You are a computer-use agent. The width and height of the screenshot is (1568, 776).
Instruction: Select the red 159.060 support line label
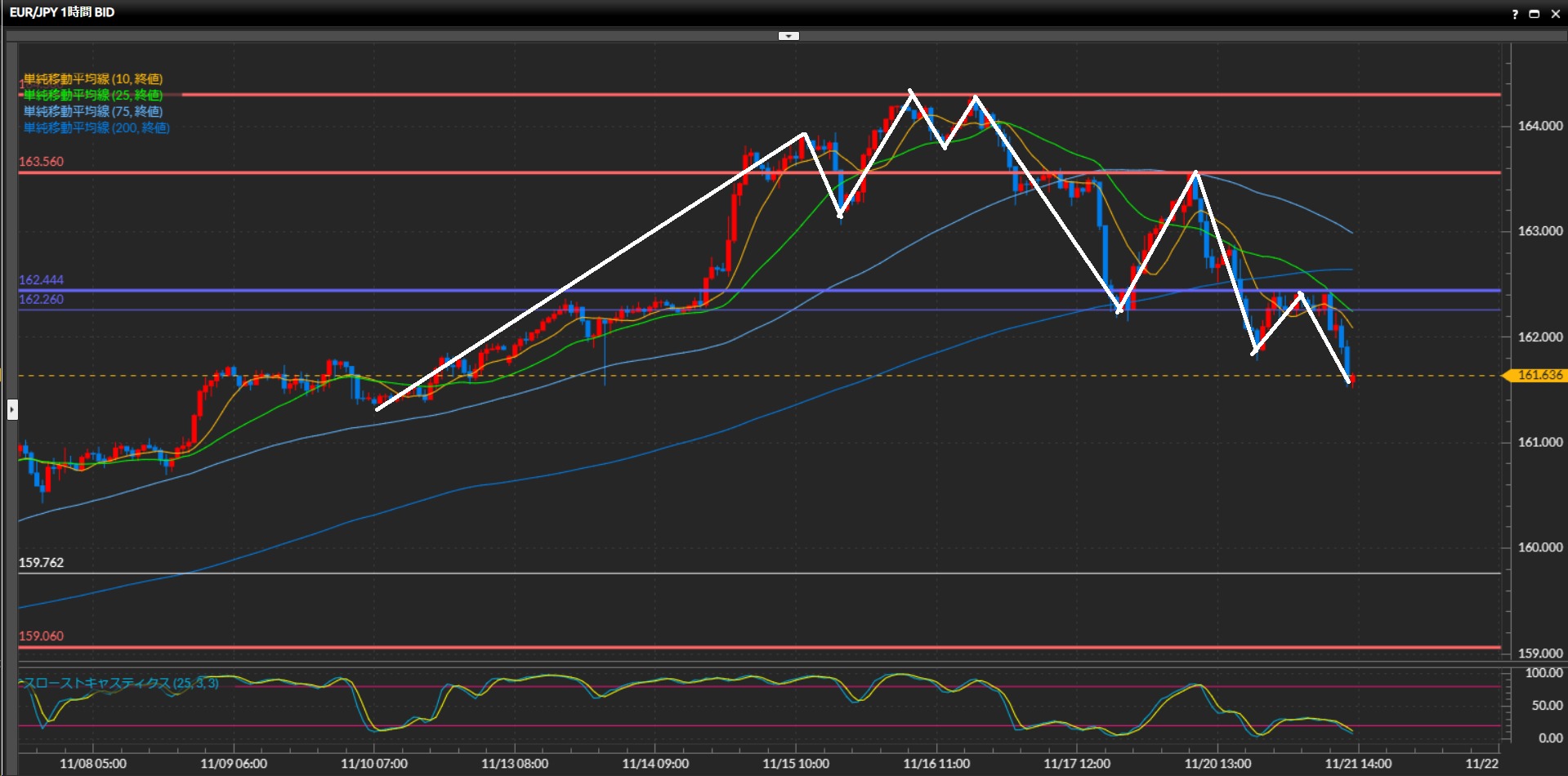click(41, 636)
